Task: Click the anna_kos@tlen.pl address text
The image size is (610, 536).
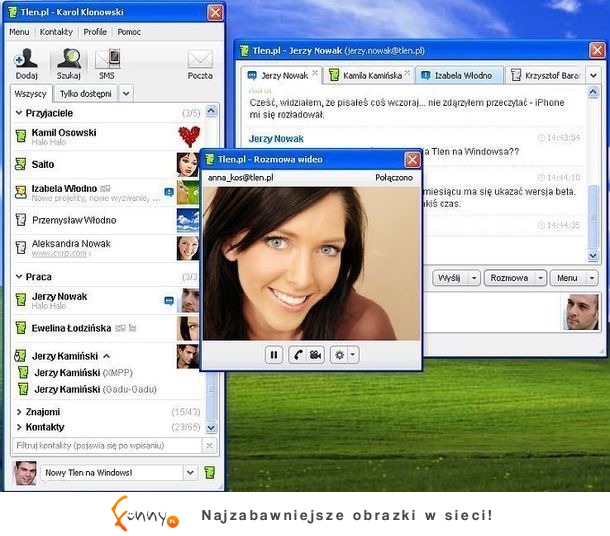Action: tap(240, 178)
